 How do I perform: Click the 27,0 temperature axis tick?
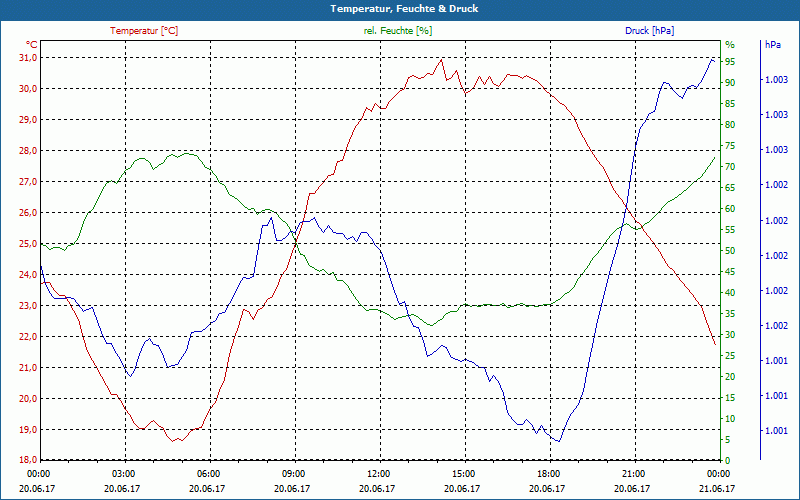point(28,182)
